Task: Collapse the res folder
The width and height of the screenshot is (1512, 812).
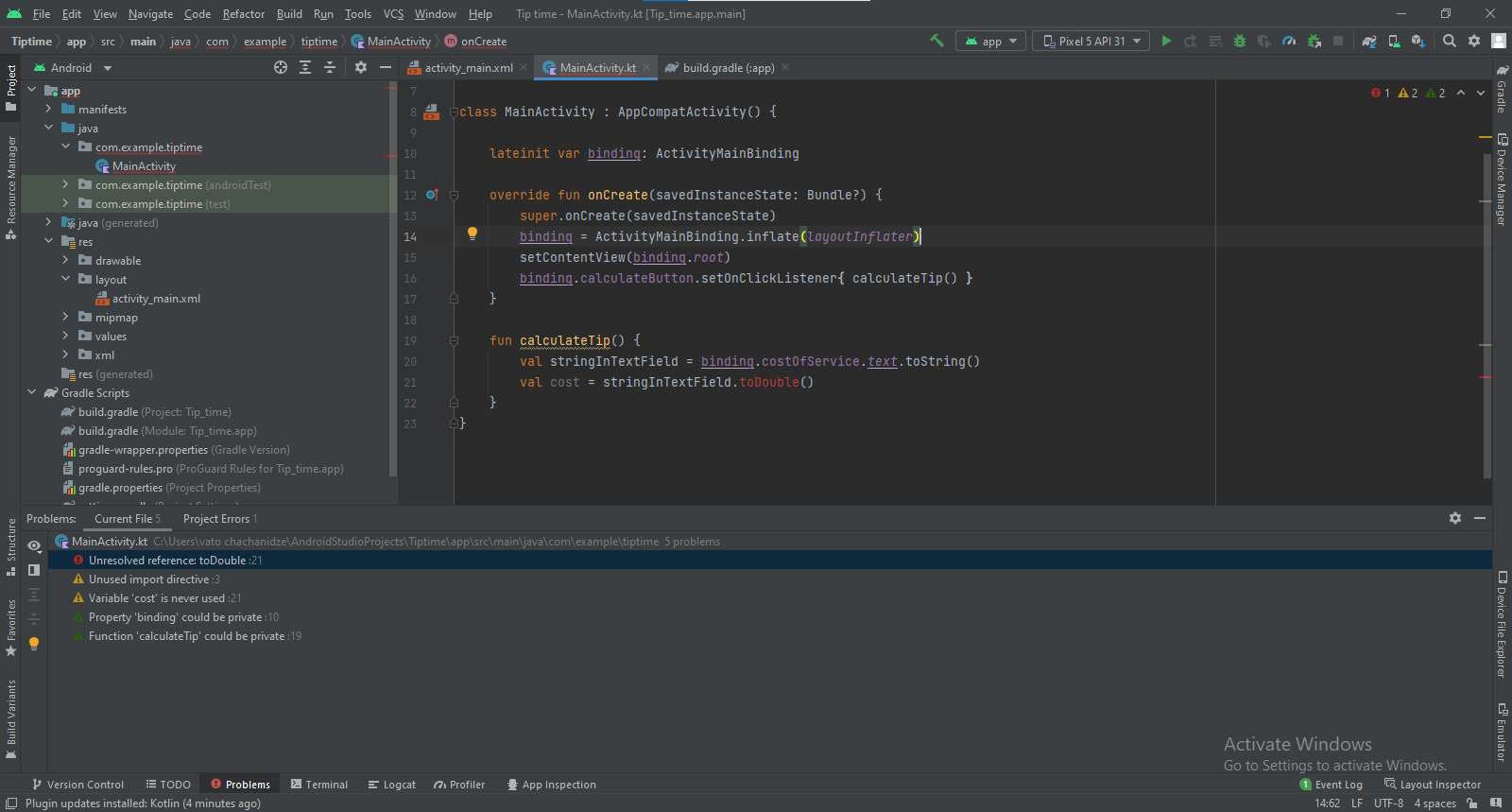Action: [x=49, y=241]
